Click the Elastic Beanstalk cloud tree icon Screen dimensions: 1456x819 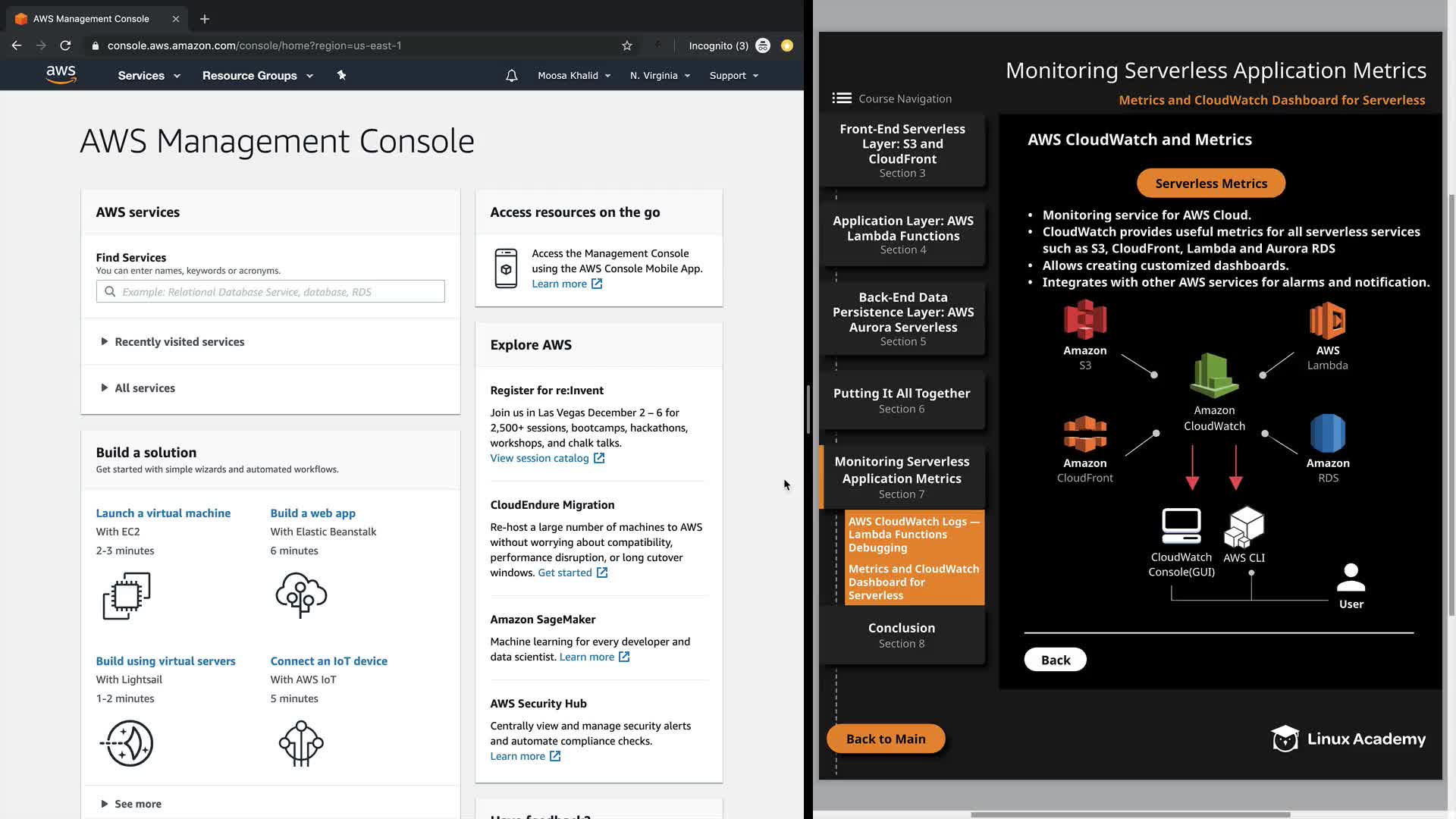click(301, 595)
